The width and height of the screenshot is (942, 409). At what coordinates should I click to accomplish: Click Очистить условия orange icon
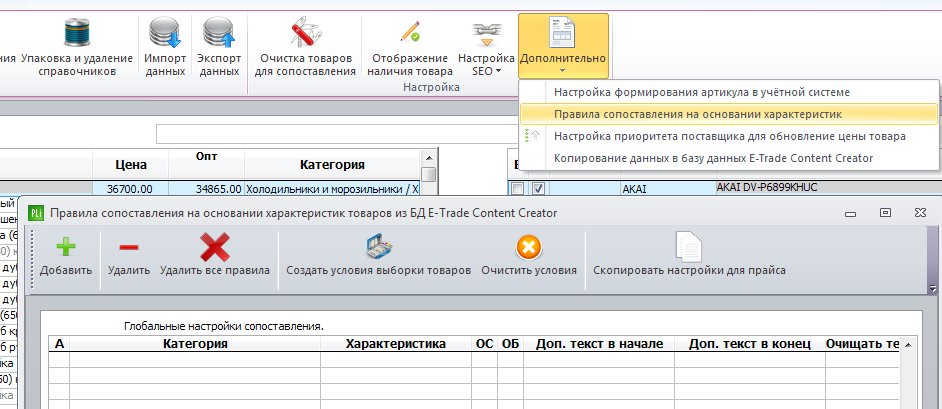(529, 248)
